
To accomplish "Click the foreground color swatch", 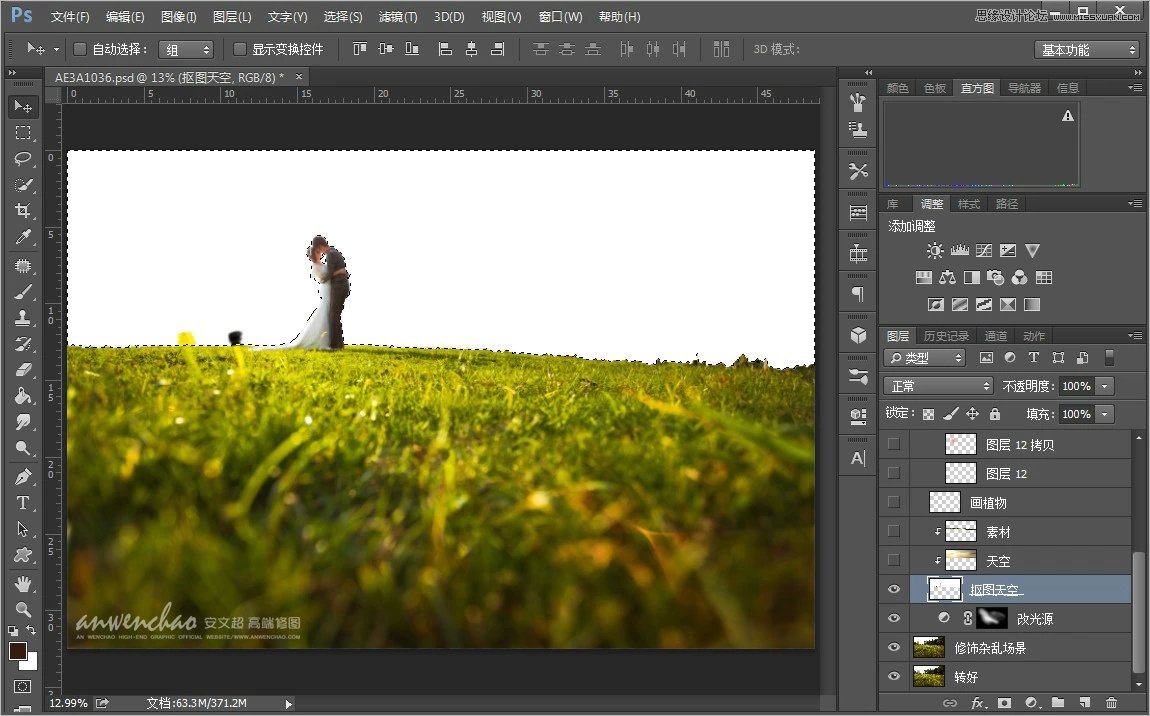I will tap(18, 651).
